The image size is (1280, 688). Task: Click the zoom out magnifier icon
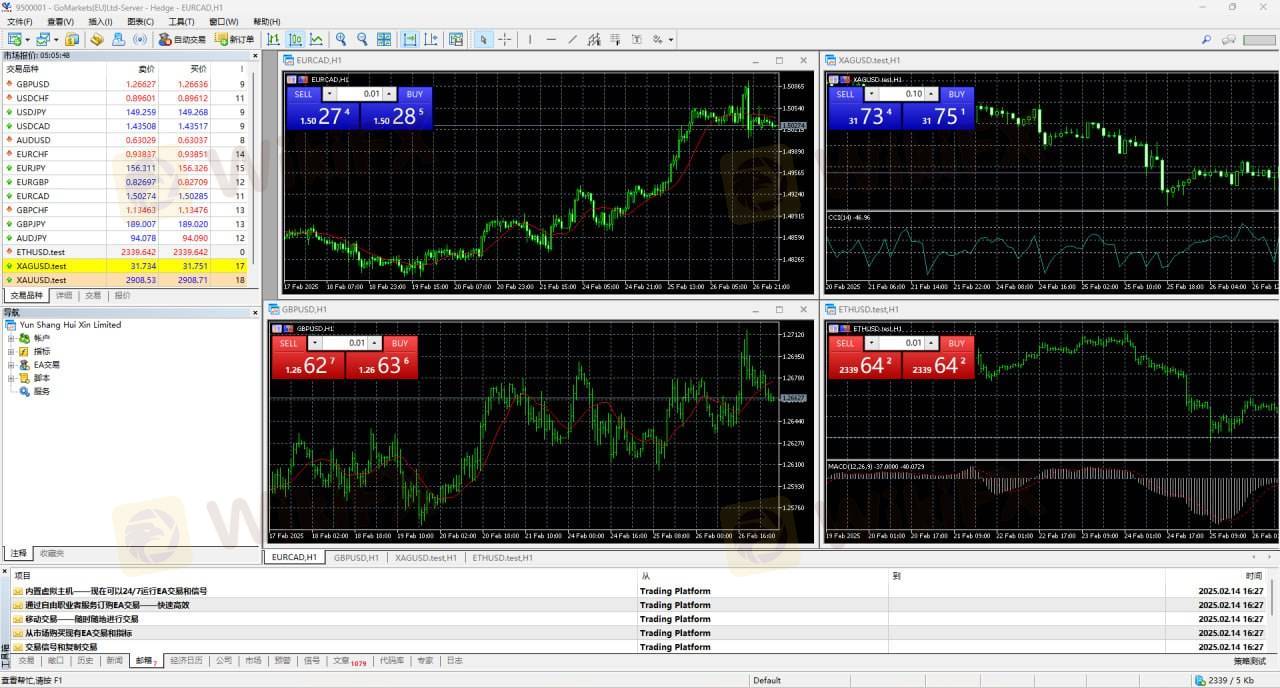[x=362, y=40]
